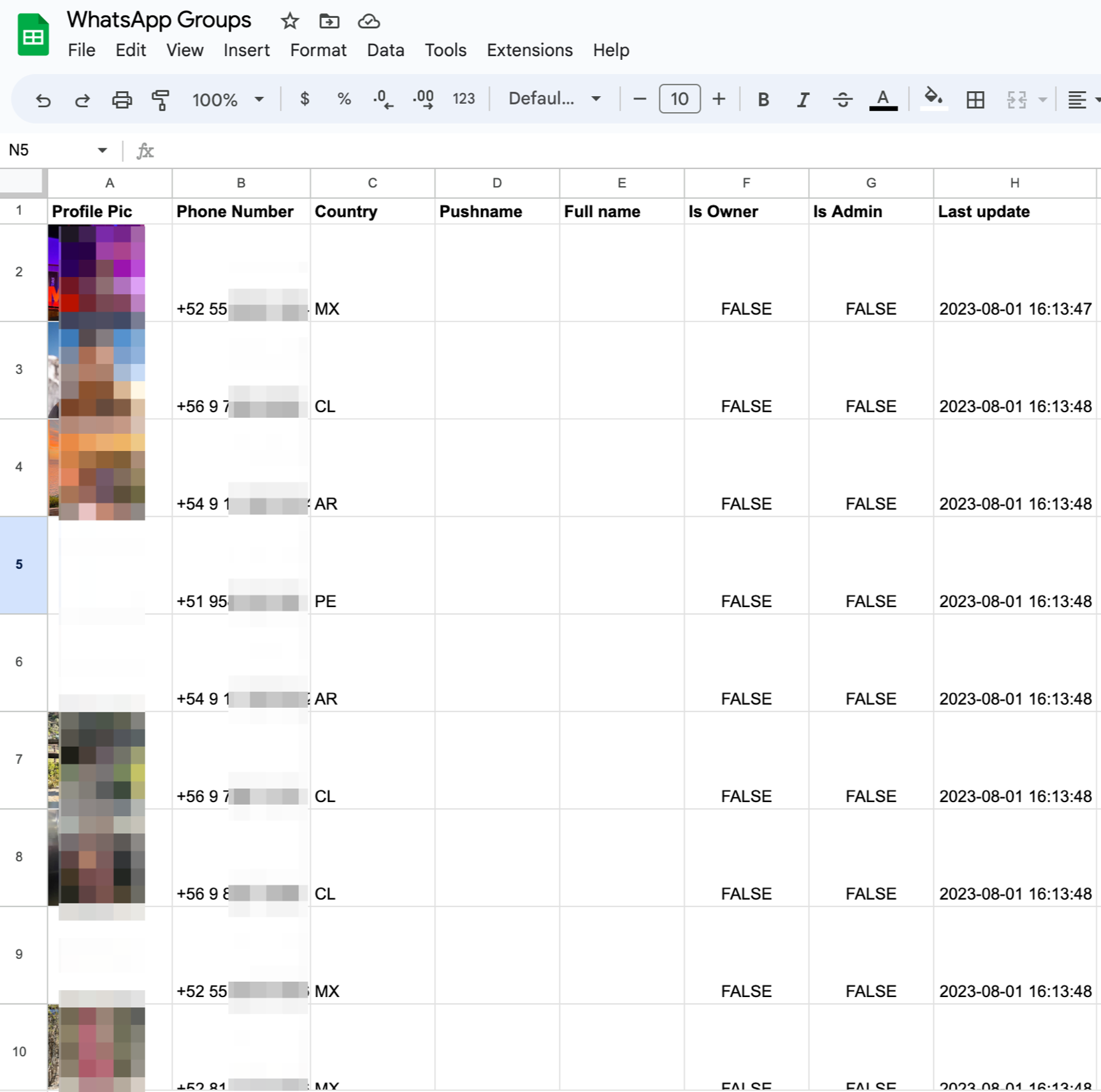The image size is (1101, 1092).
Task: Print the spreadsheet
Action: coord(122,99)
